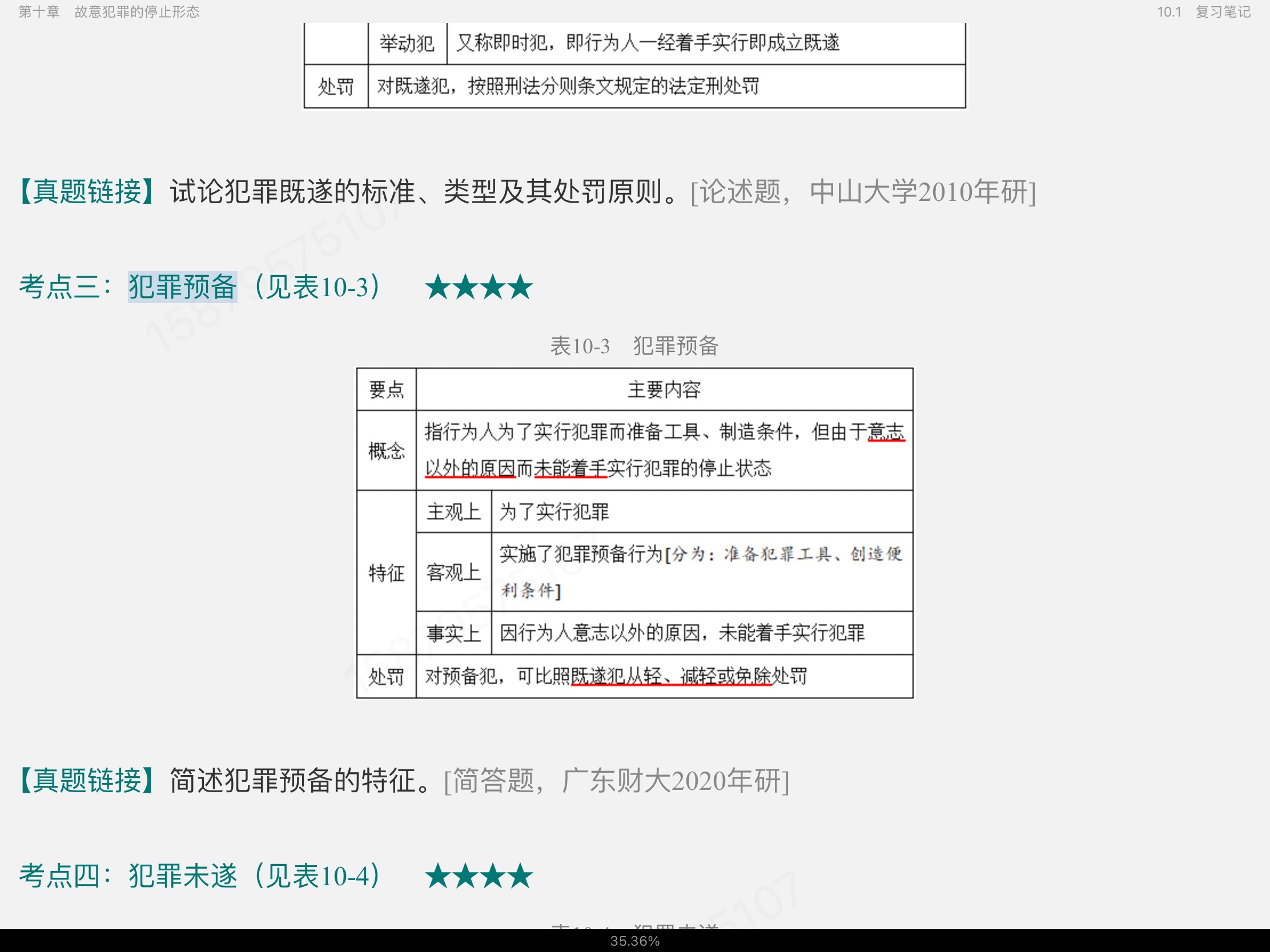The image size is (1270, 952).
Task: Select the 概念 row label cell
Action: pos(387,451)
